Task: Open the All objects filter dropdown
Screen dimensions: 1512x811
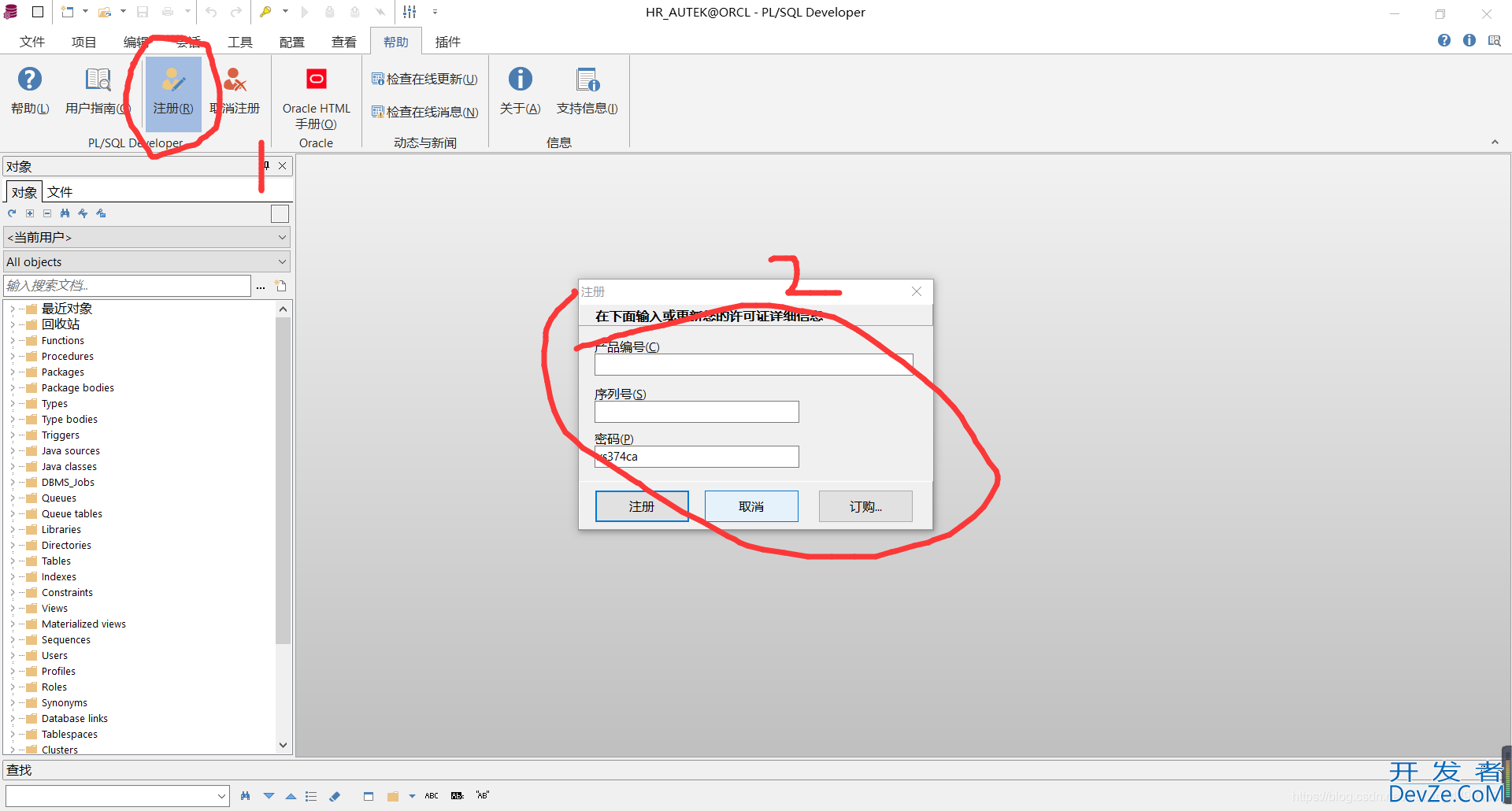Action: point(147,261)
